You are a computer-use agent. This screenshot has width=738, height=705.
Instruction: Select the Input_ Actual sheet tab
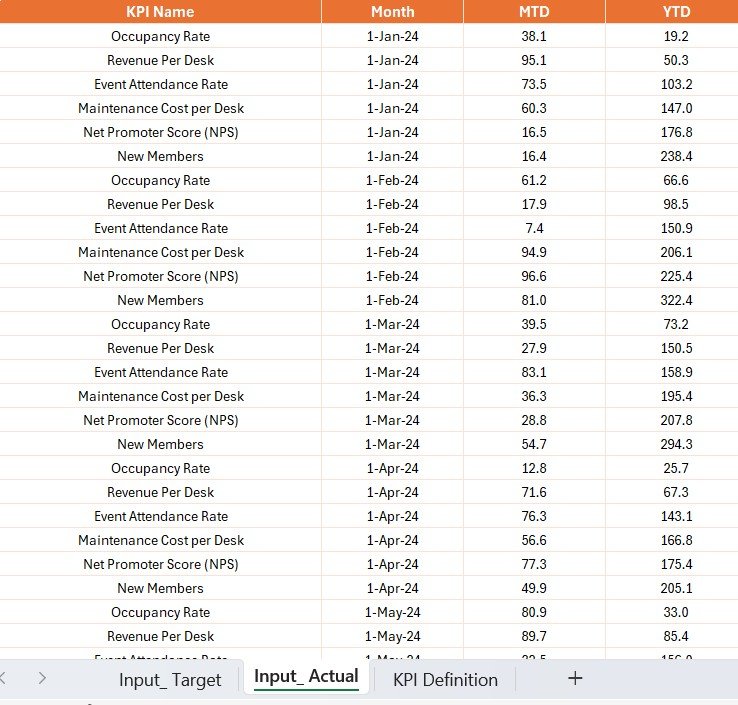pyautogui.click(x=306, y=677)
